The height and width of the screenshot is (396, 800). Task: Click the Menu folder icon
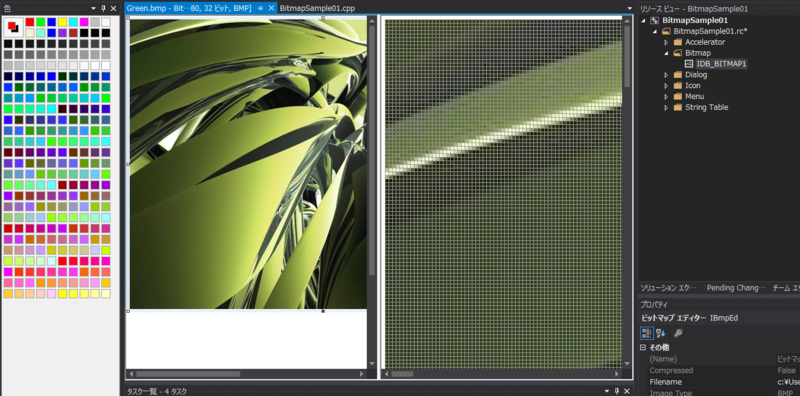pyautogui.click(x=678, y=96)
